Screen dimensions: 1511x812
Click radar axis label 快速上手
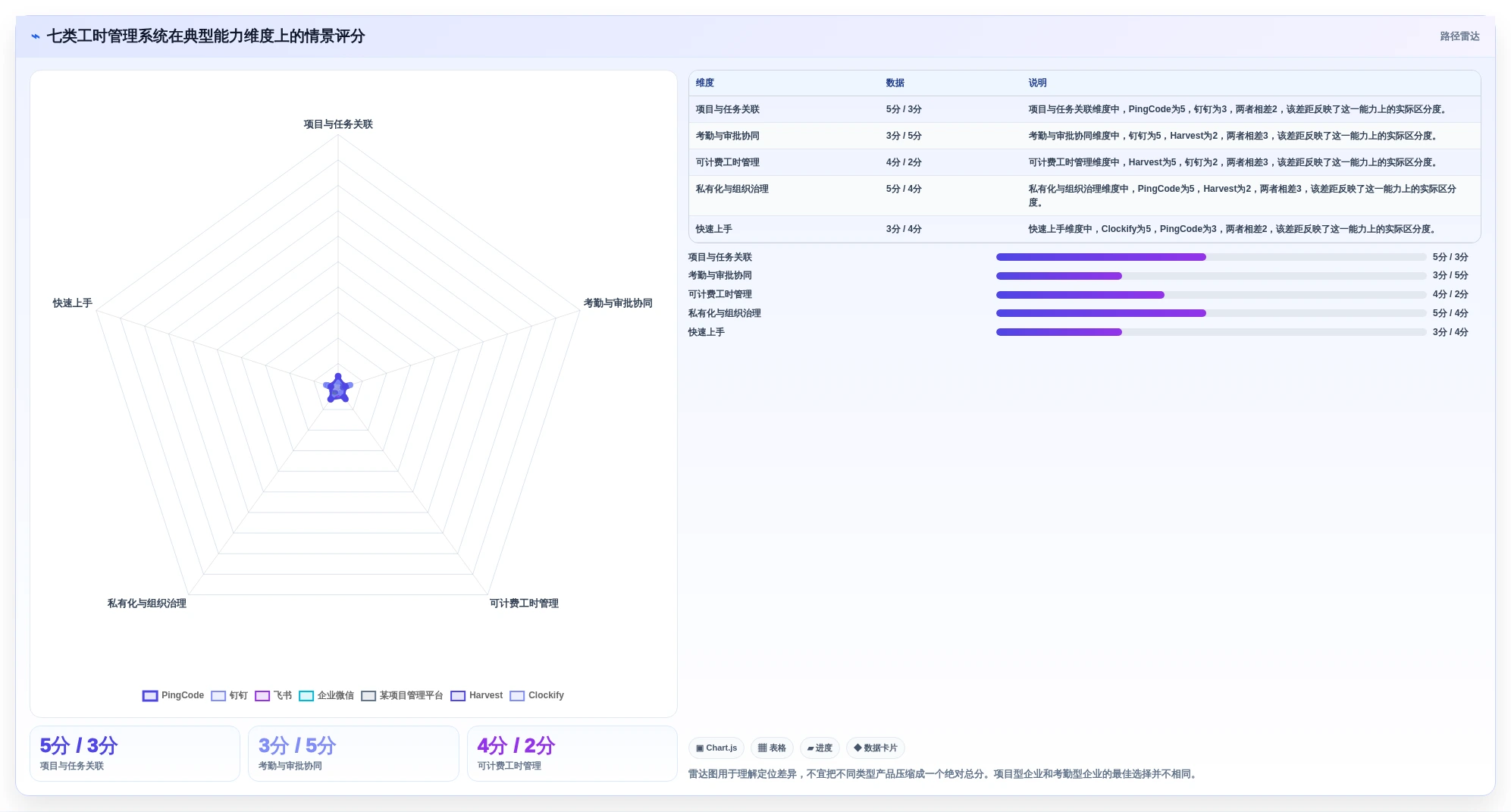(73, 303)
